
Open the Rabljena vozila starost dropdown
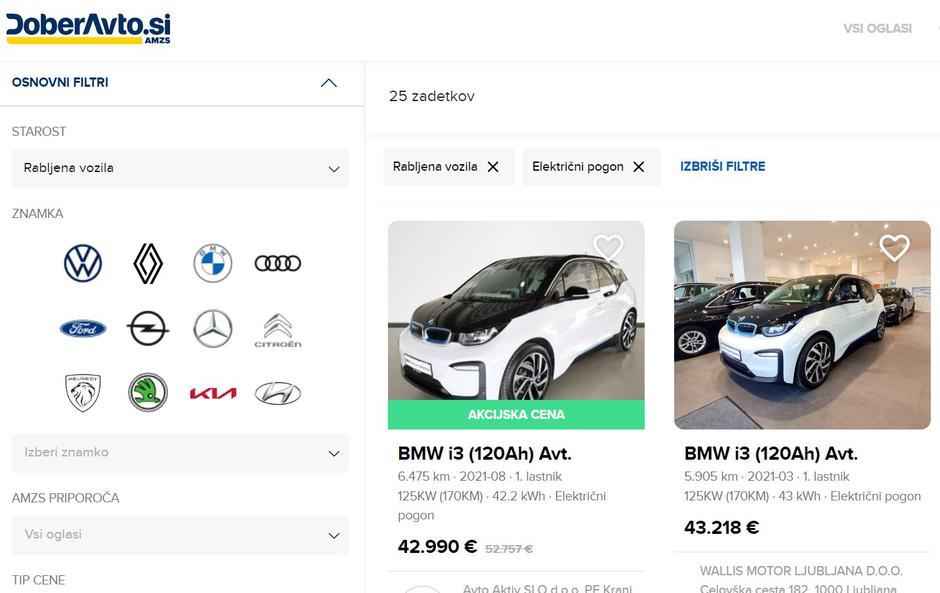point(180,168)
